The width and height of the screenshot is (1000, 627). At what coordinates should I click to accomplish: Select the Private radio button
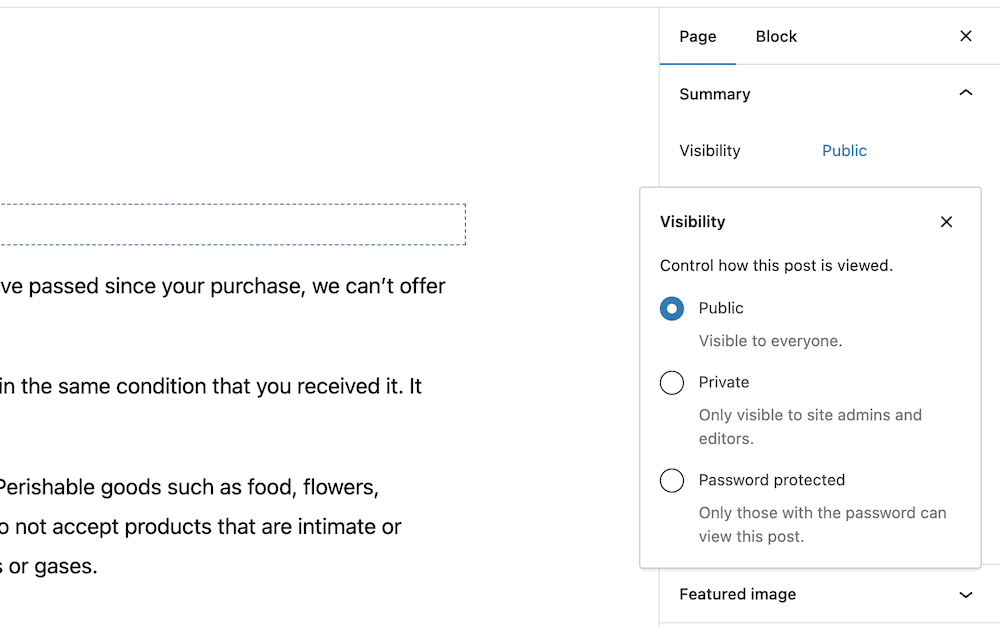coord(672,383)
